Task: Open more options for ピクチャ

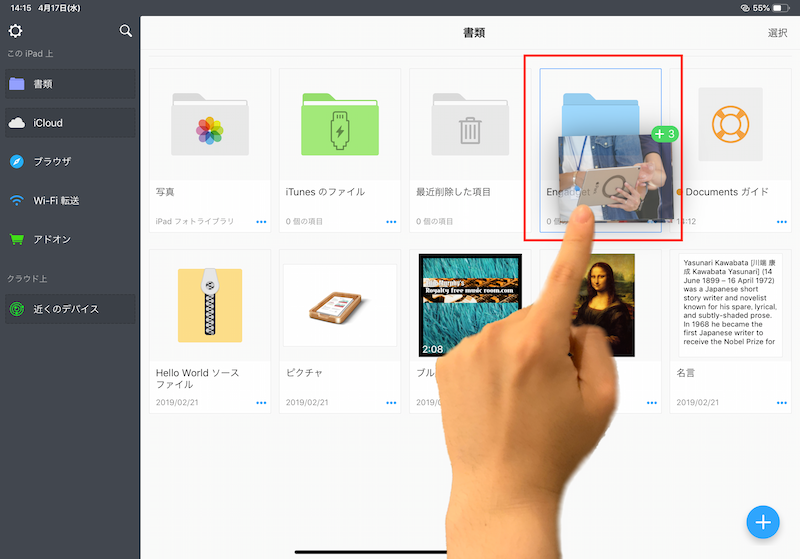Action: coord(391,403)
